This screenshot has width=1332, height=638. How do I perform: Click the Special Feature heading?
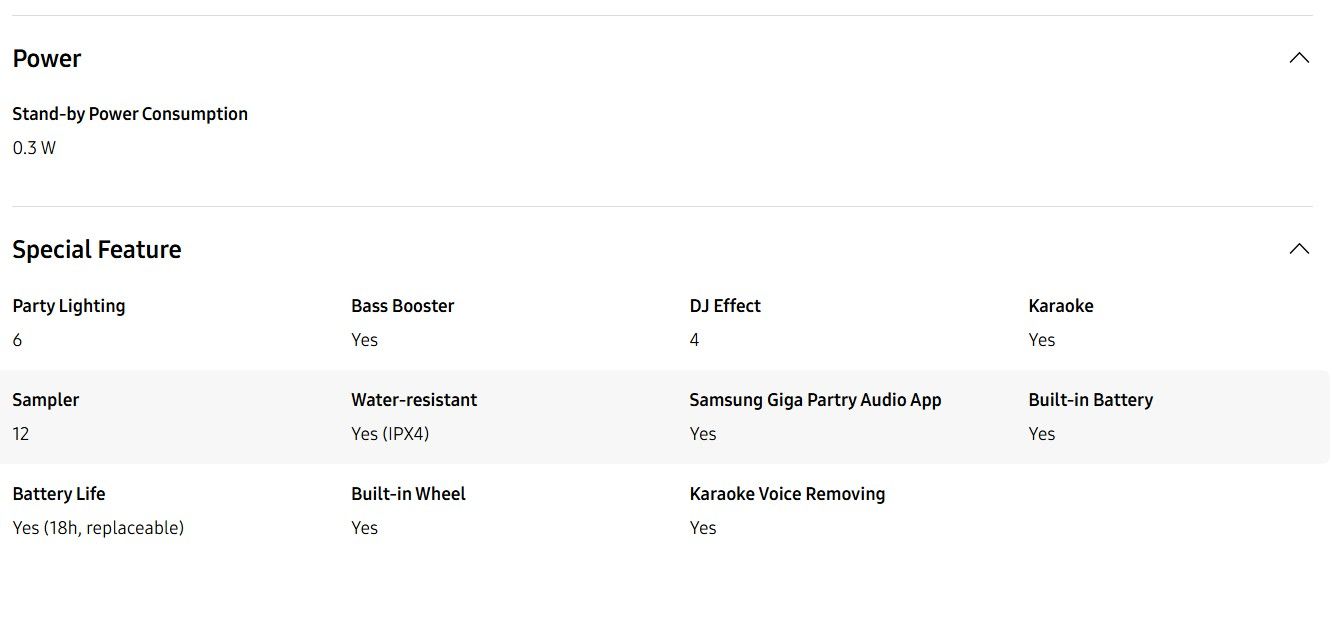pos(97,250)
